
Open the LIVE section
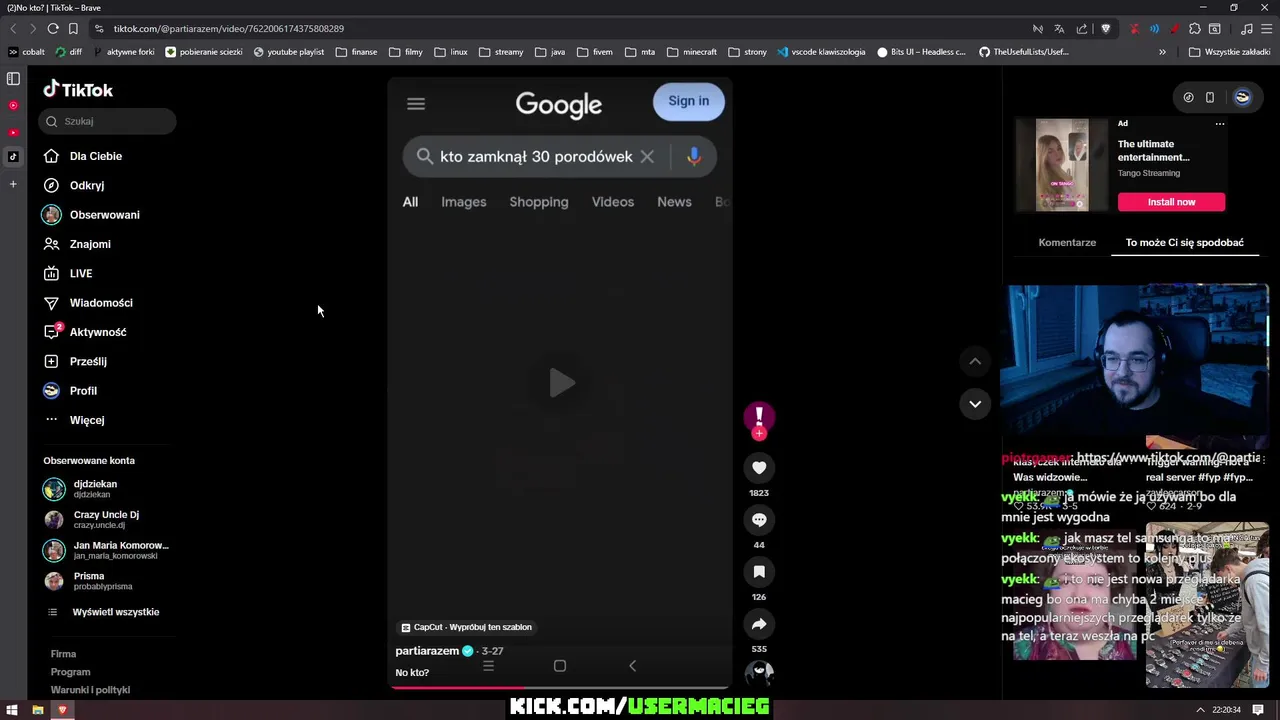tap(81, 273)
